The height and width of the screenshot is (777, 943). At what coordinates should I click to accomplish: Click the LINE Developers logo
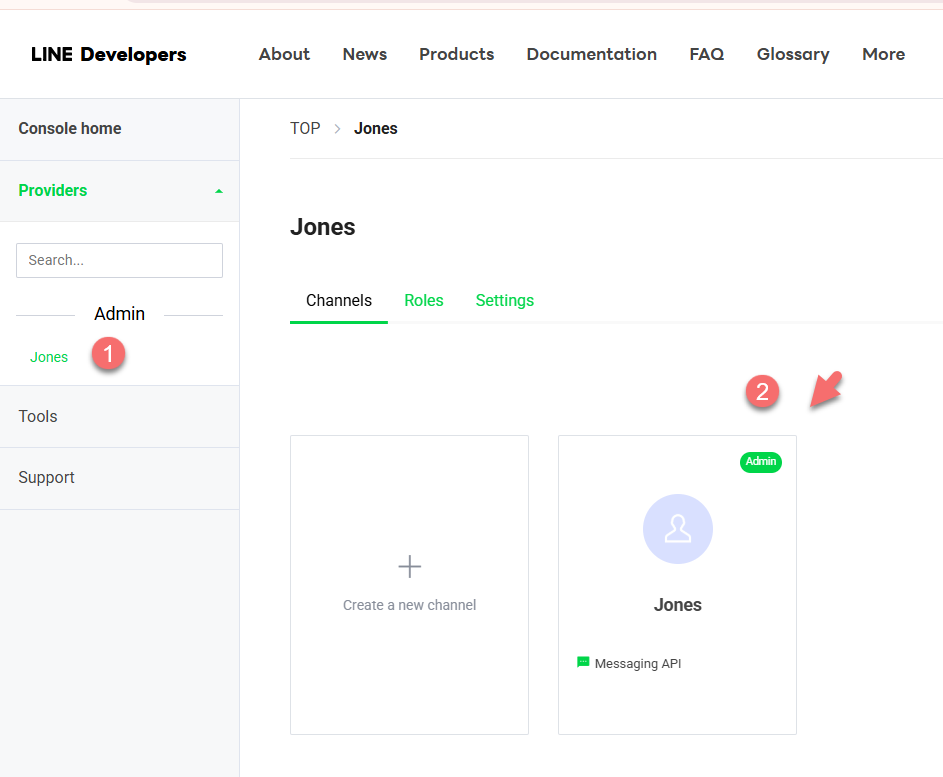(x=109, y=54)
